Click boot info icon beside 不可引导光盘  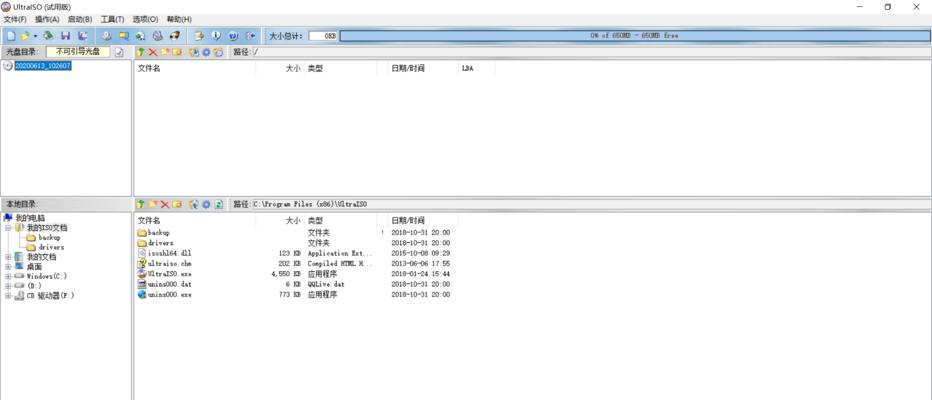coord(119,52)
